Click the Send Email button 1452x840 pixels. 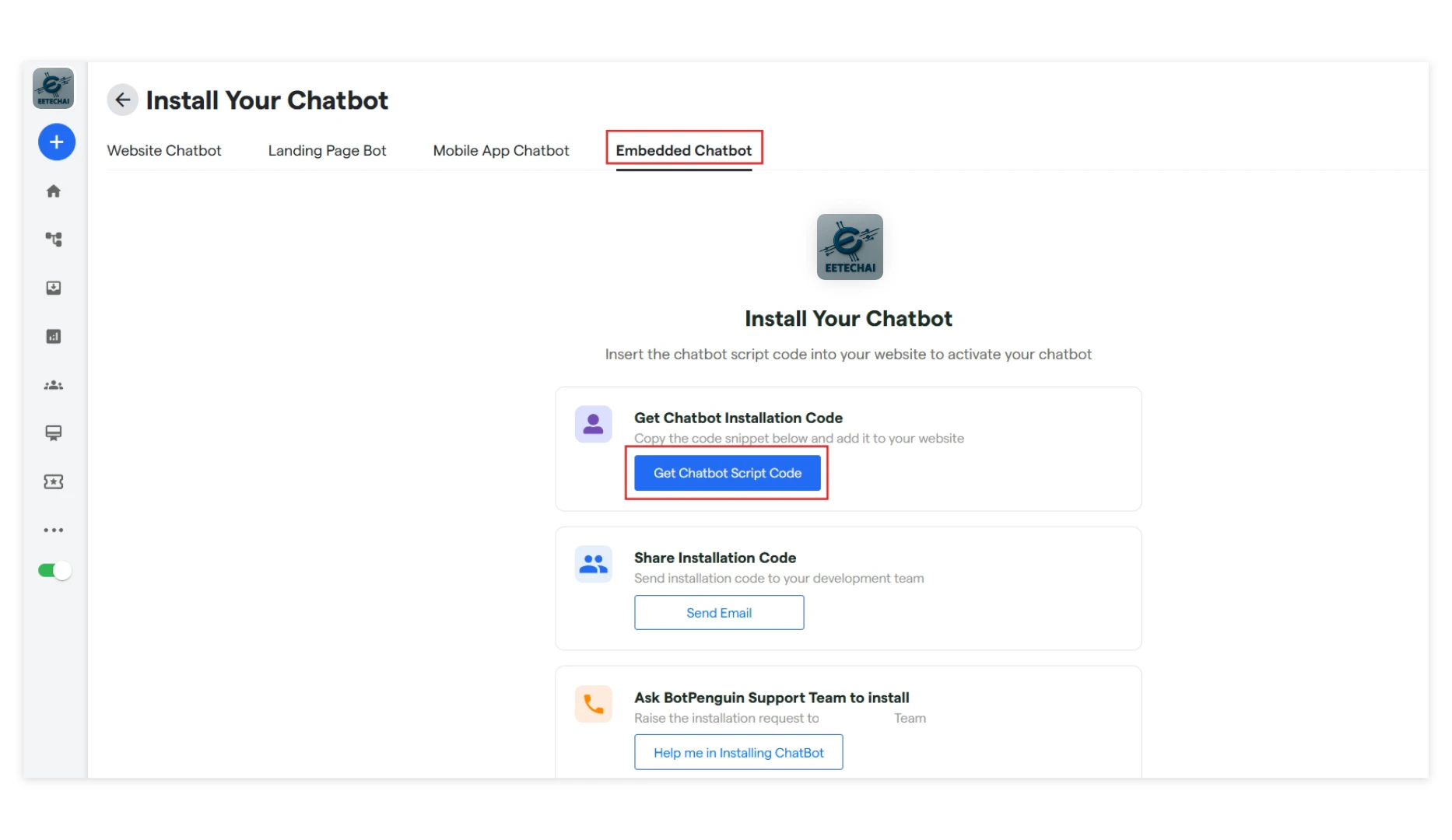[719, 613]
